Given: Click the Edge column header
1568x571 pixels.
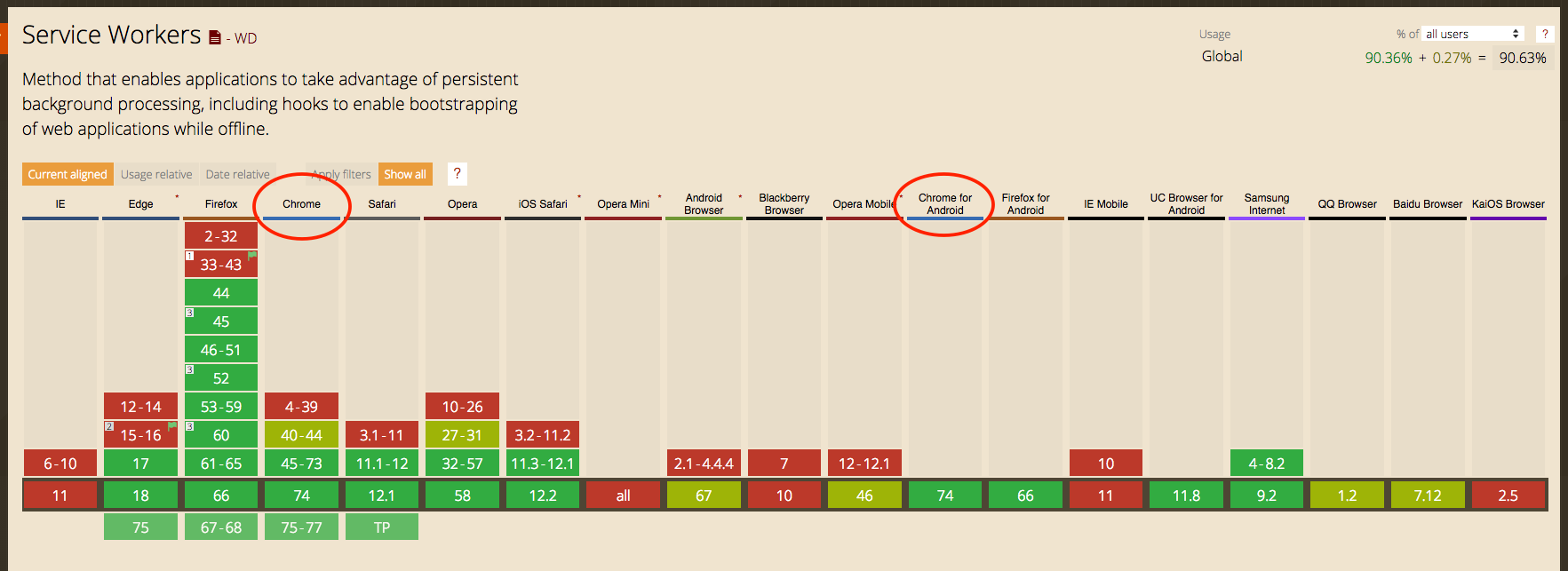Looking at the screenshot, I should pyautogui.click(x=140, y=204).
